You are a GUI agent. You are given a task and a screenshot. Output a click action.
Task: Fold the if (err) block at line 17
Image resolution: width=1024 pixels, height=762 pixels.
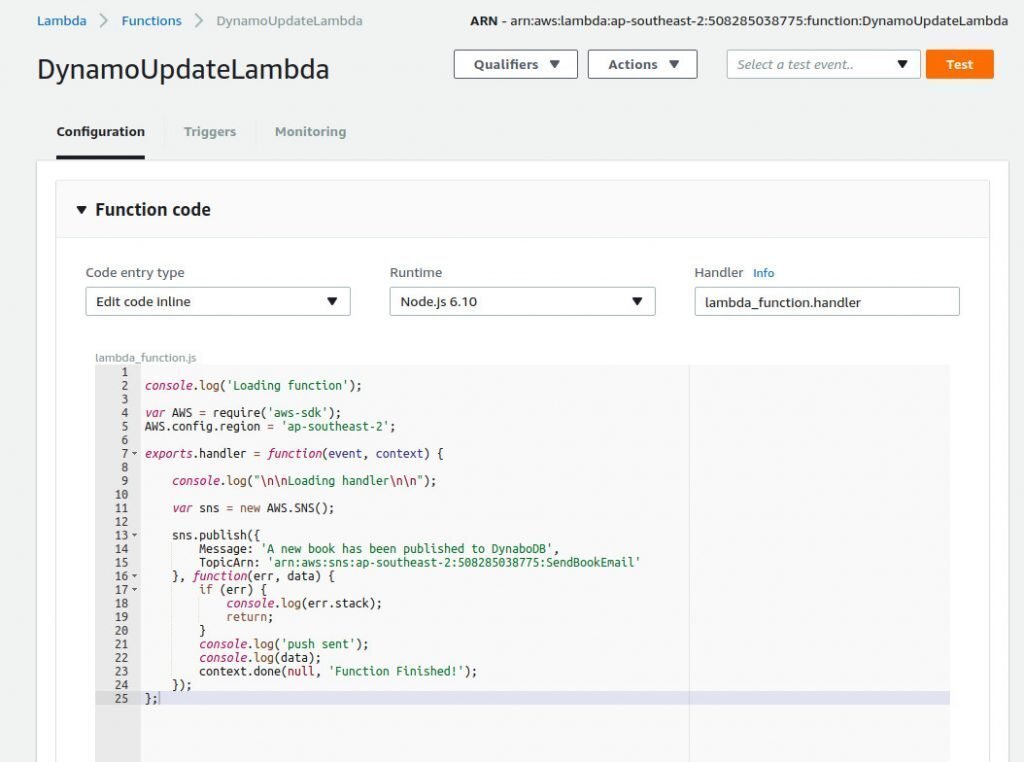[135, 590]
